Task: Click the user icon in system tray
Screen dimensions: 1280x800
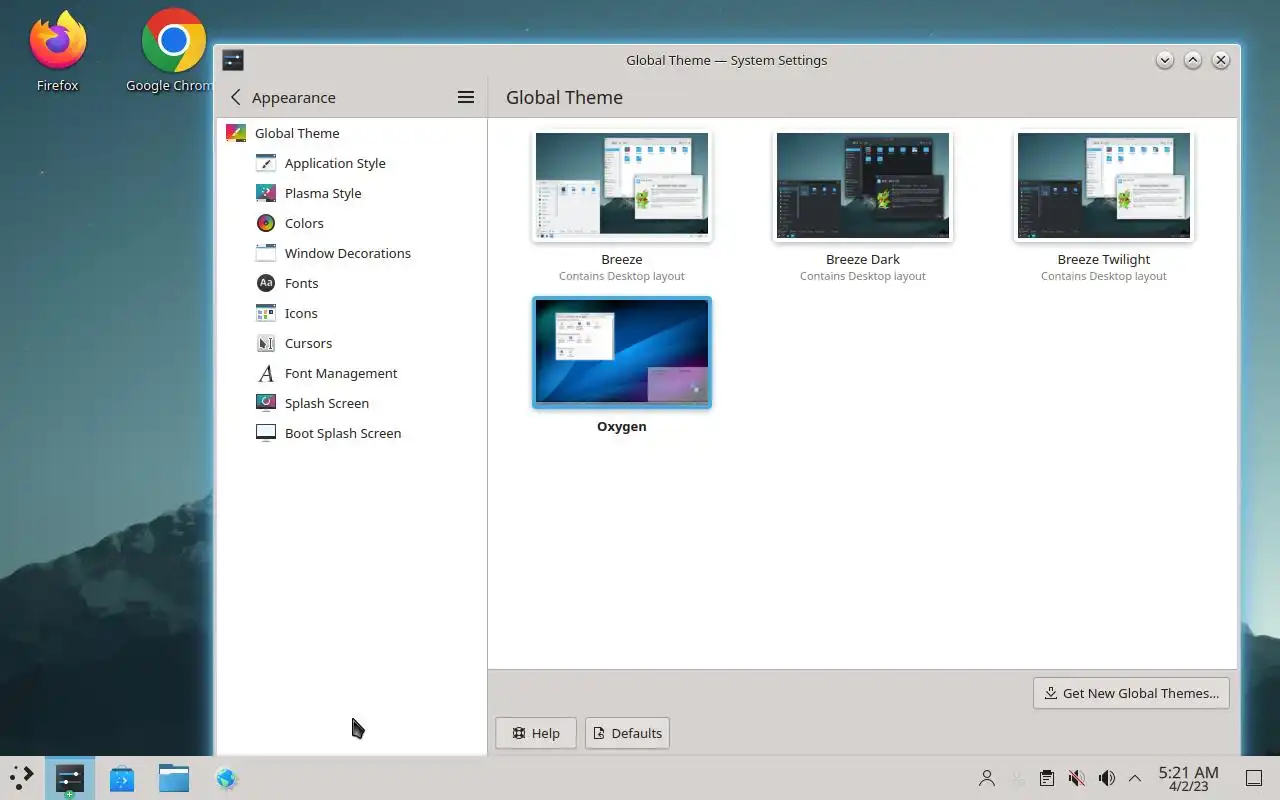Action: click(987, 778)
